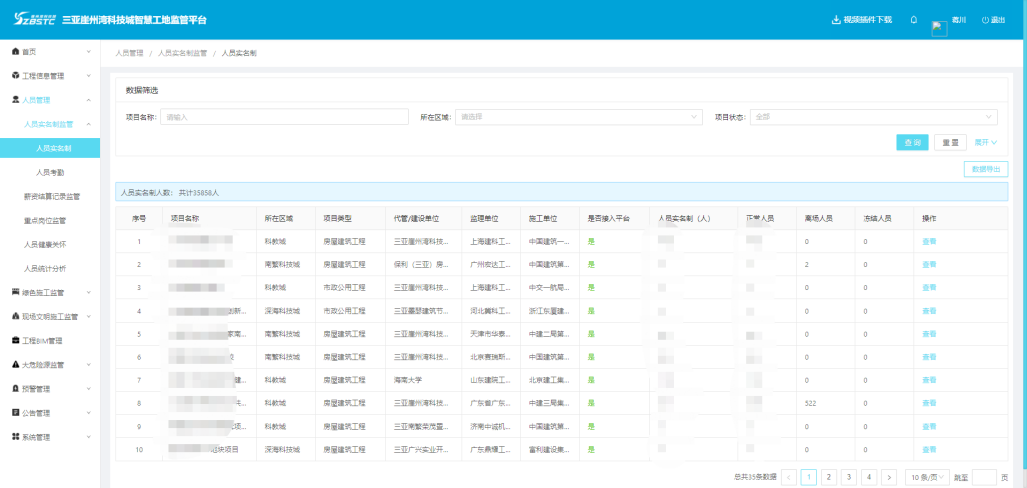
Task: Open the 项目状态 dropdown
Action: click(x=874, y=117)
